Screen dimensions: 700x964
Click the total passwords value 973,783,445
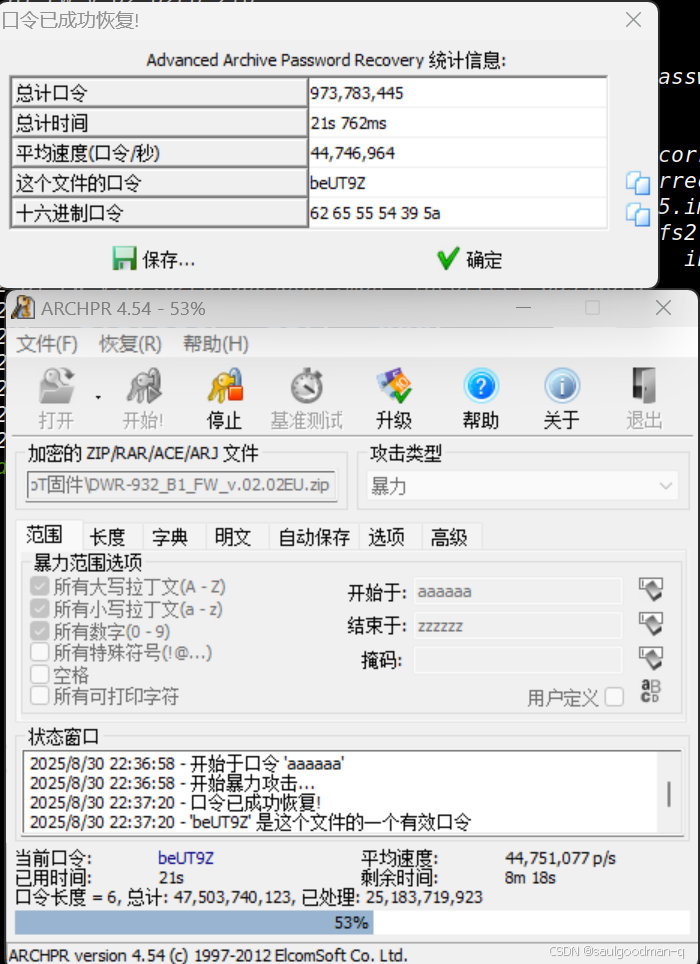pyautogui.click(x=356, y=93)
